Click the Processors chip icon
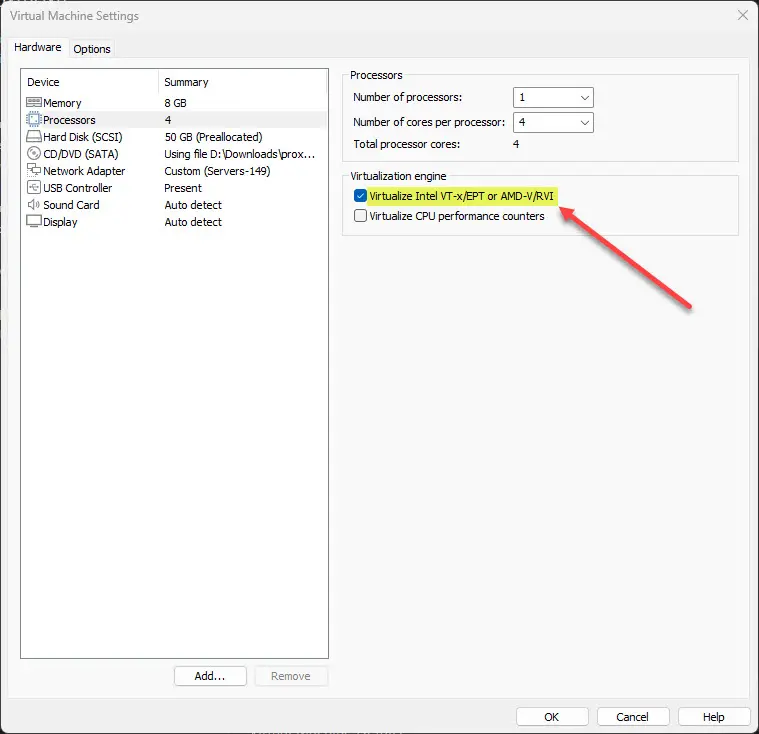759x734 pixels. 33,120
